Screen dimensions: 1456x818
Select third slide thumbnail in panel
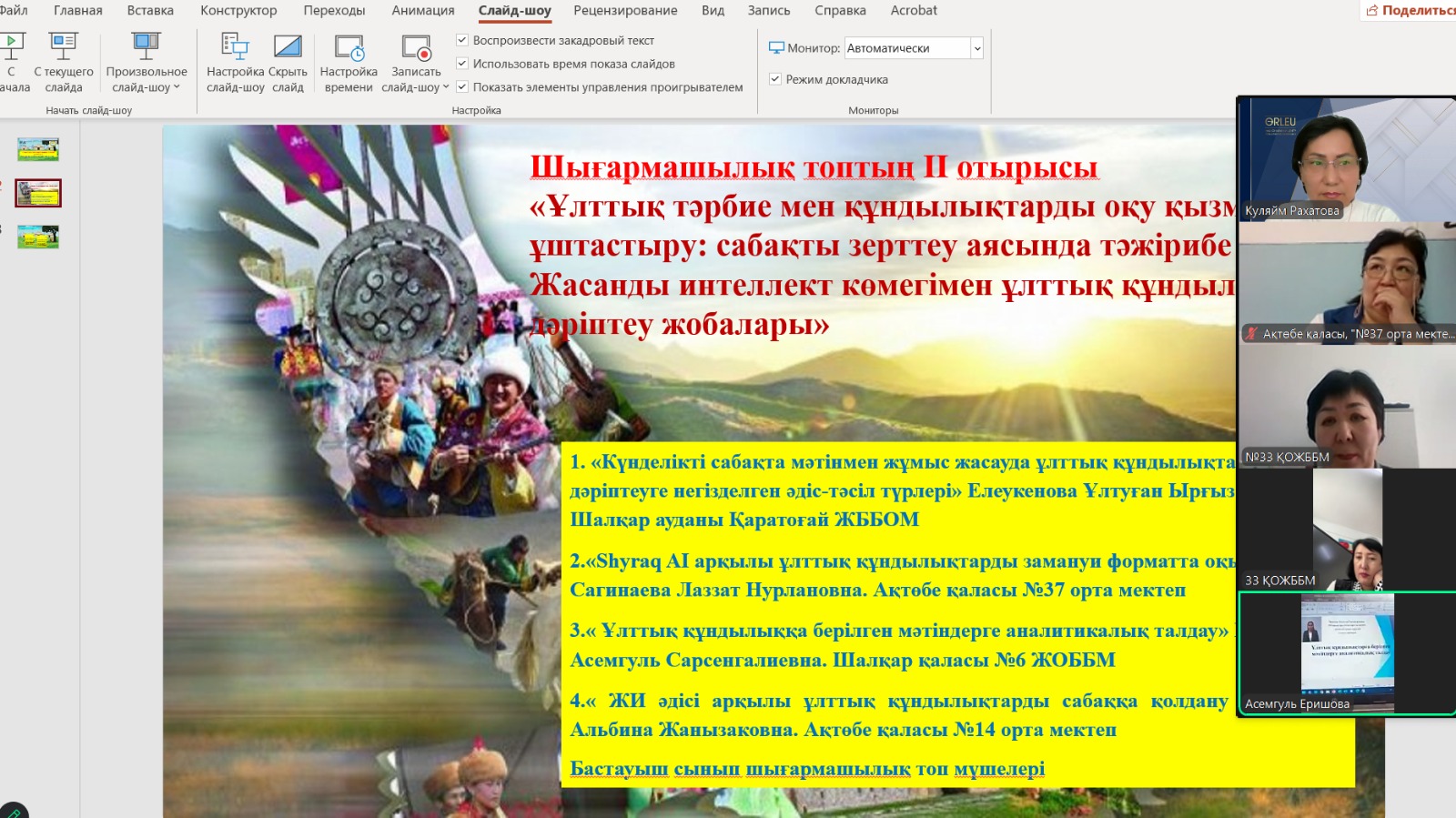(x=38, y=237)
